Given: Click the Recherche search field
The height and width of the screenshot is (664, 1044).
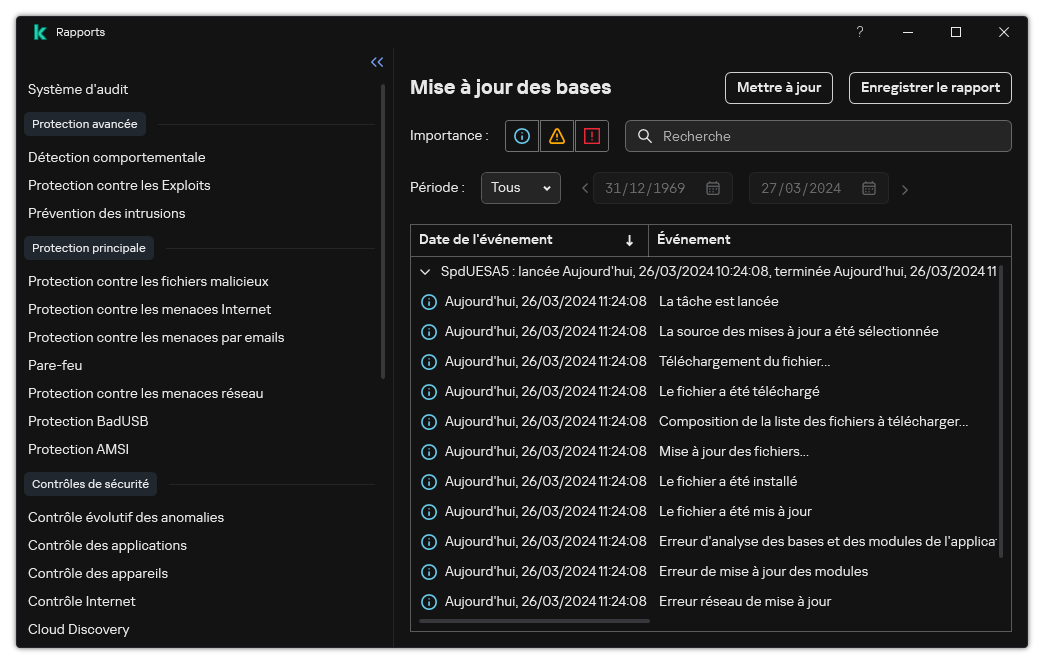Looking at the screenshot, I should (x=830, y=136).
